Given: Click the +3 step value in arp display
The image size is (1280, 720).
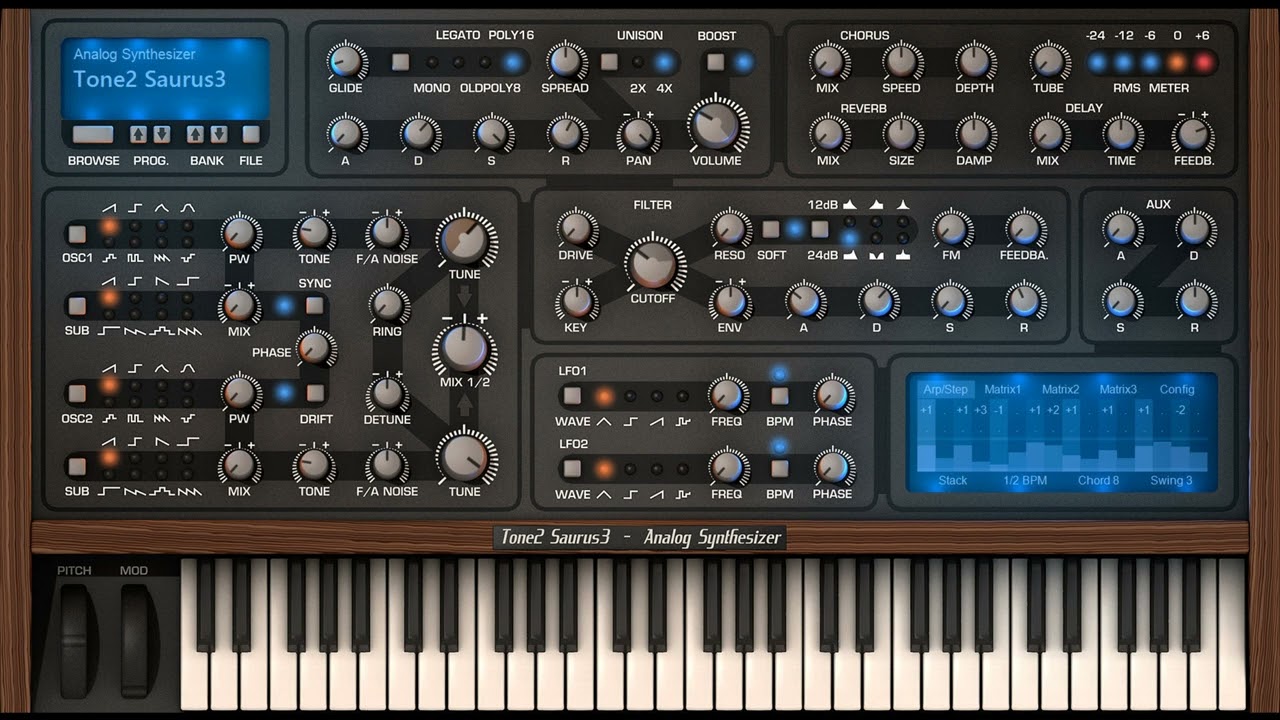Looking at the screenshot, I should point(981,410).
